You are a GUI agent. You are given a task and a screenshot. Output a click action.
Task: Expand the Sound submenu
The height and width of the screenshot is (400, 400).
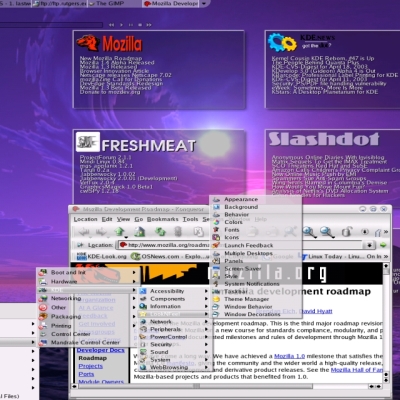pos(174,352)
